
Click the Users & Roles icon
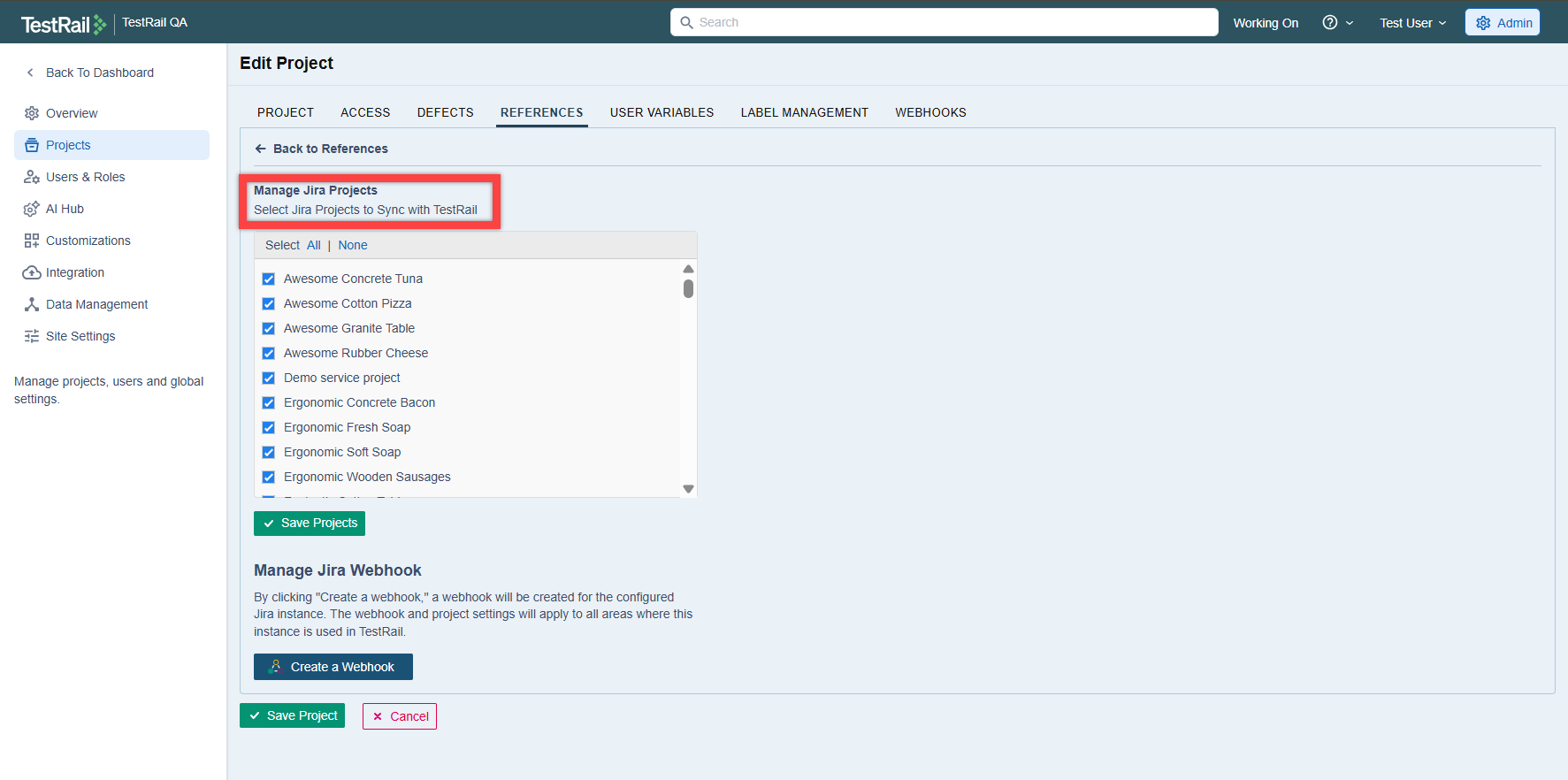tap(32, 177)
